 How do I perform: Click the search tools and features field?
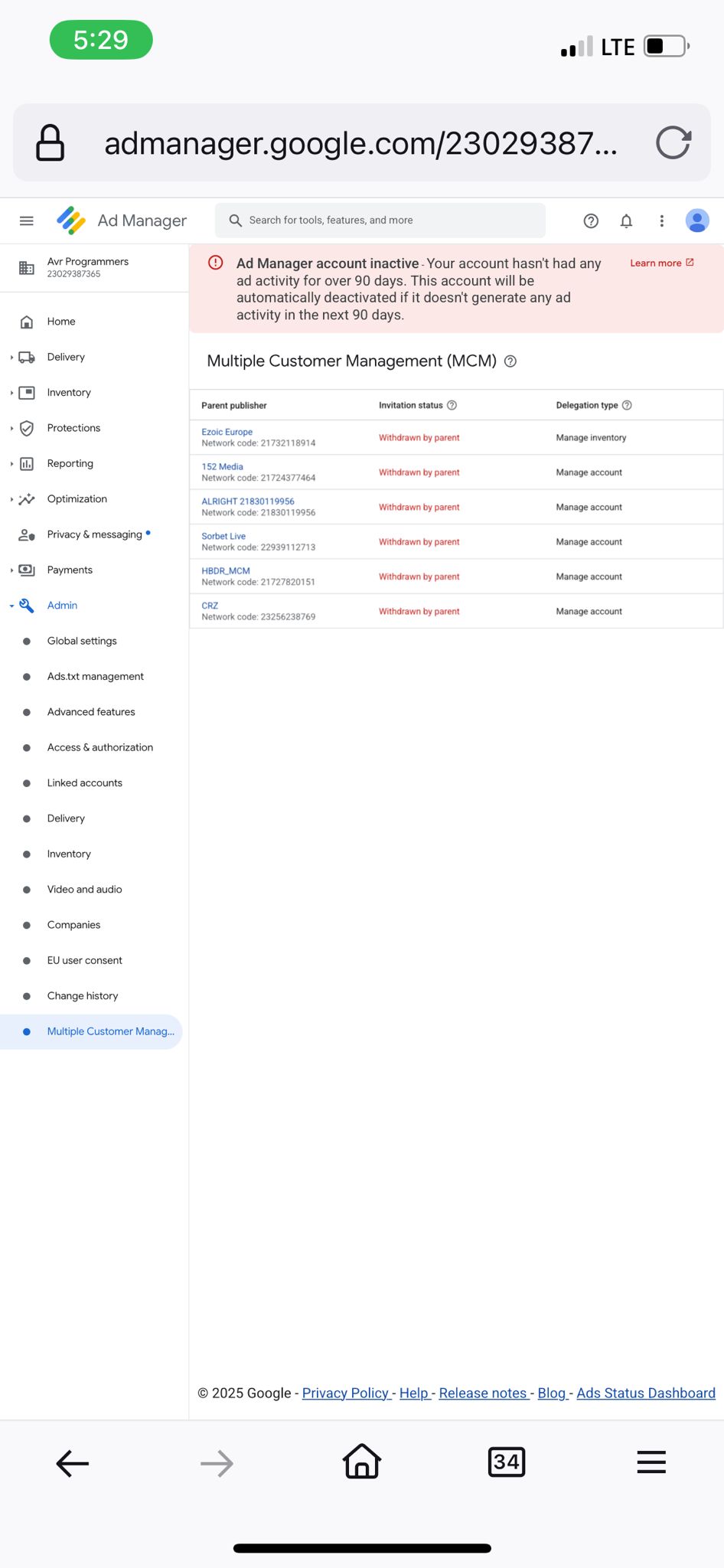point(380,220)
